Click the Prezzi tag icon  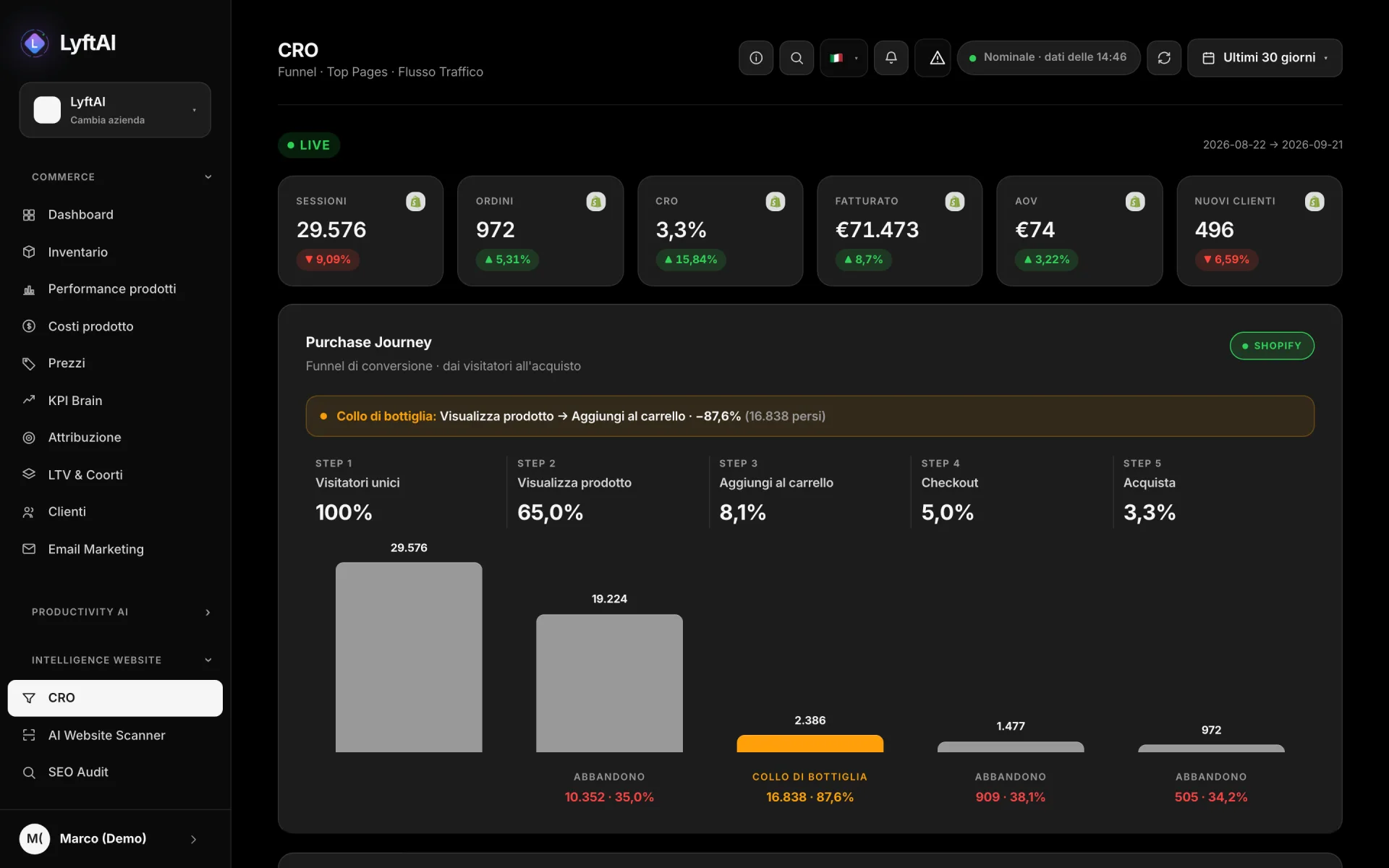pyautogui.click(x=29, y=363)
